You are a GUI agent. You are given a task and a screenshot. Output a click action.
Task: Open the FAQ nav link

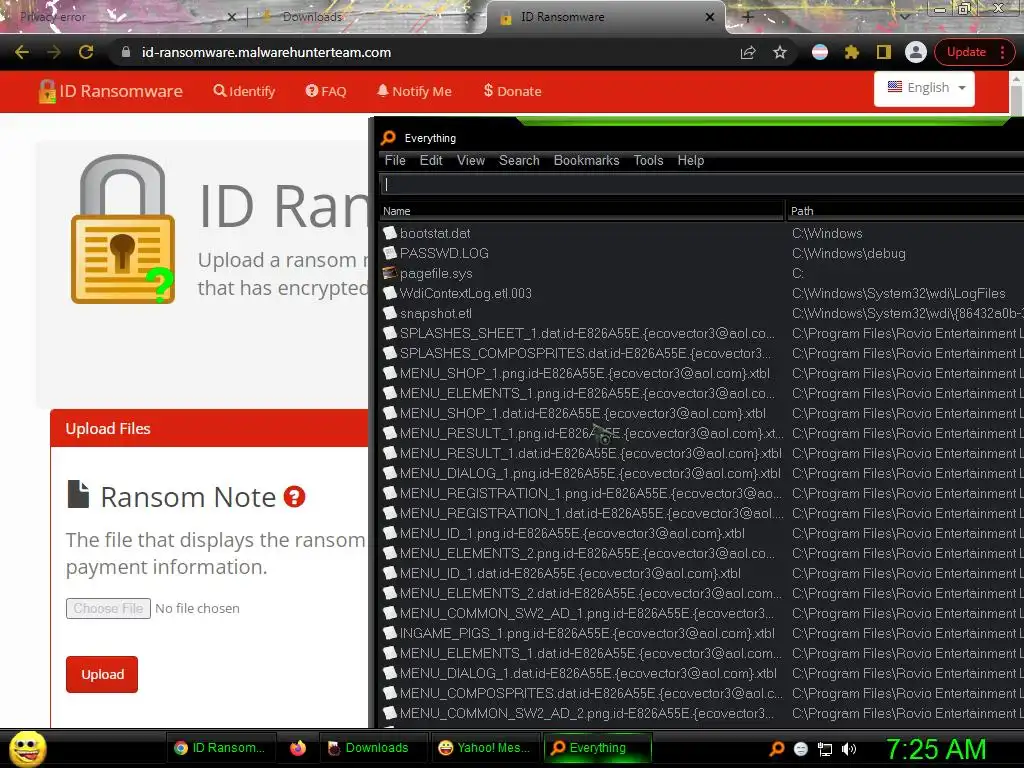[x=326, y=91]
